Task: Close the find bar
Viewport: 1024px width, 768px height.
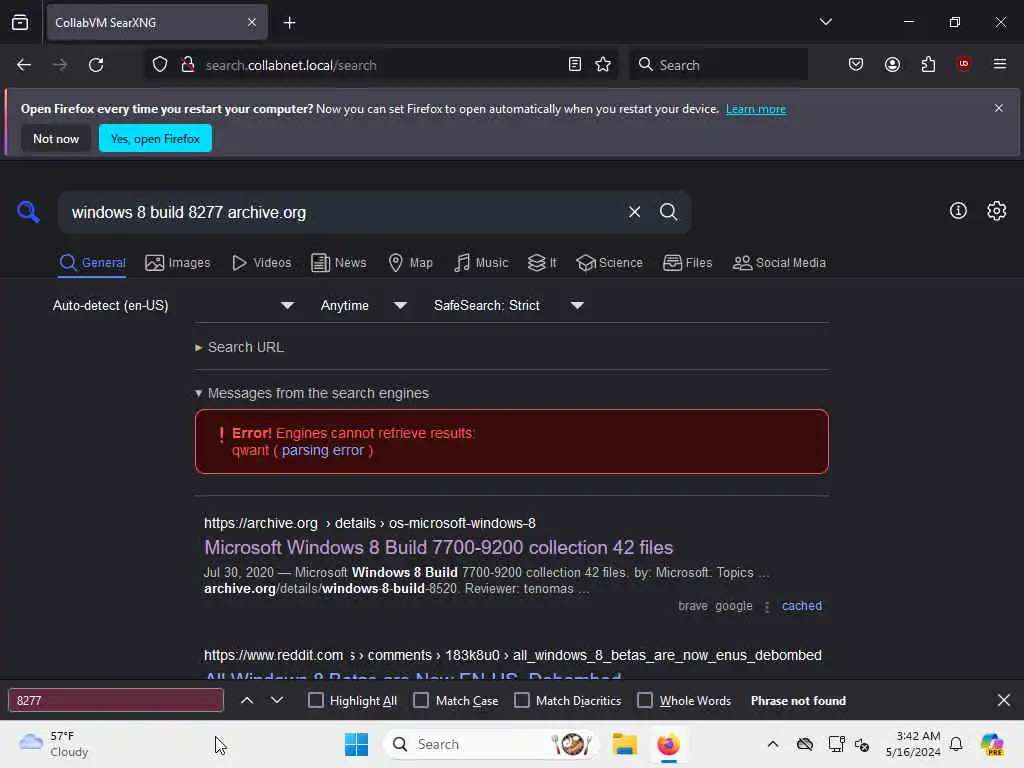Action: tap(1003, 700)
